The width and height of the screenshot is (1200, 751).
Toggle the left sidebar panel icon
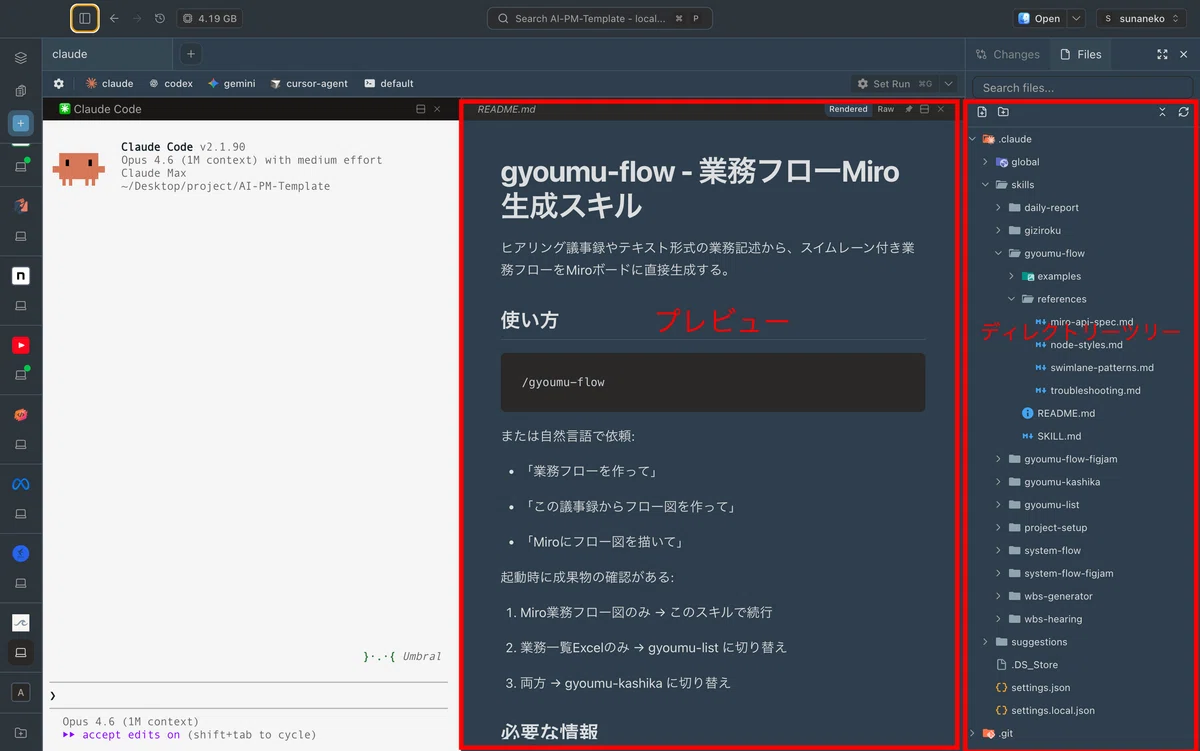[84, 18]
